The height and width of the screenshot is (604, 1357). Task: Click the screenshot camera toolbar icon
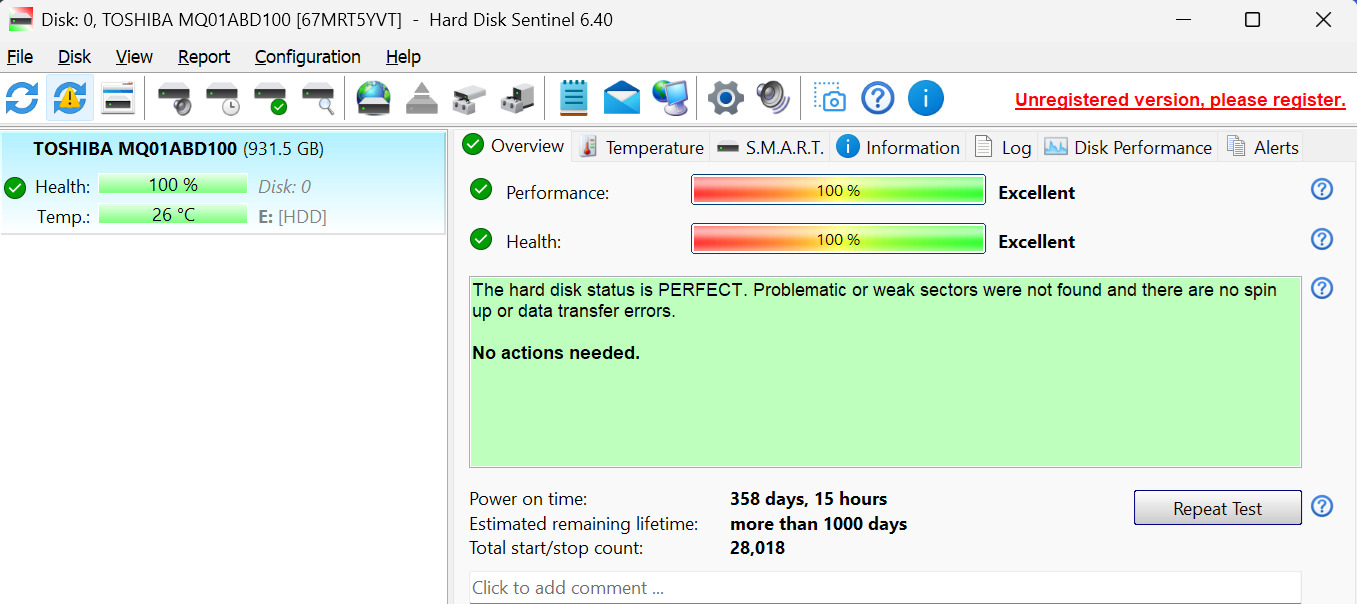point(829,98)
